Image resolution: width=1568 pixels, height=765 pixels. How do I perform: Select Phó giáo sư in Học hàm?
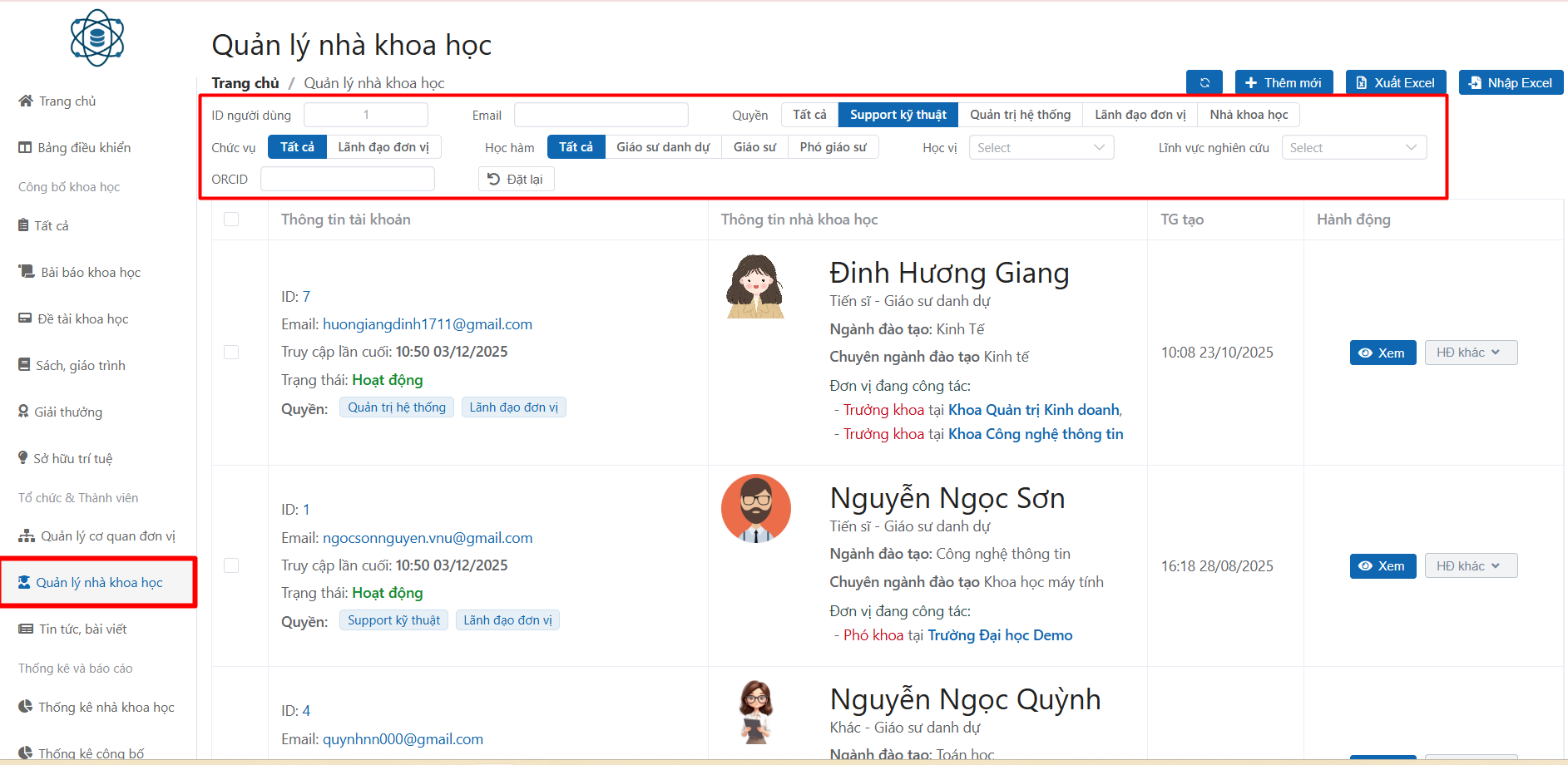click(x=833, y=147)
